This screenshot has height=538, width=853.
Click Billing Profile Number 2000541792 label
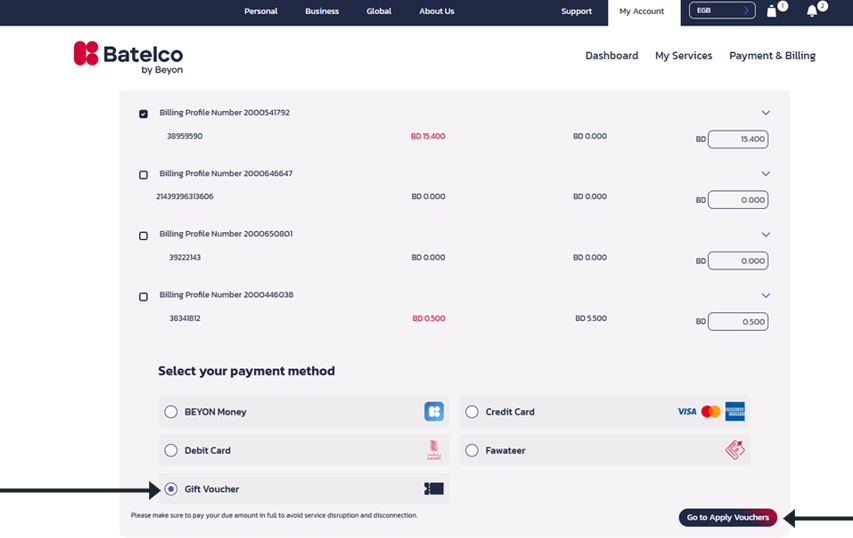[224, 113]
